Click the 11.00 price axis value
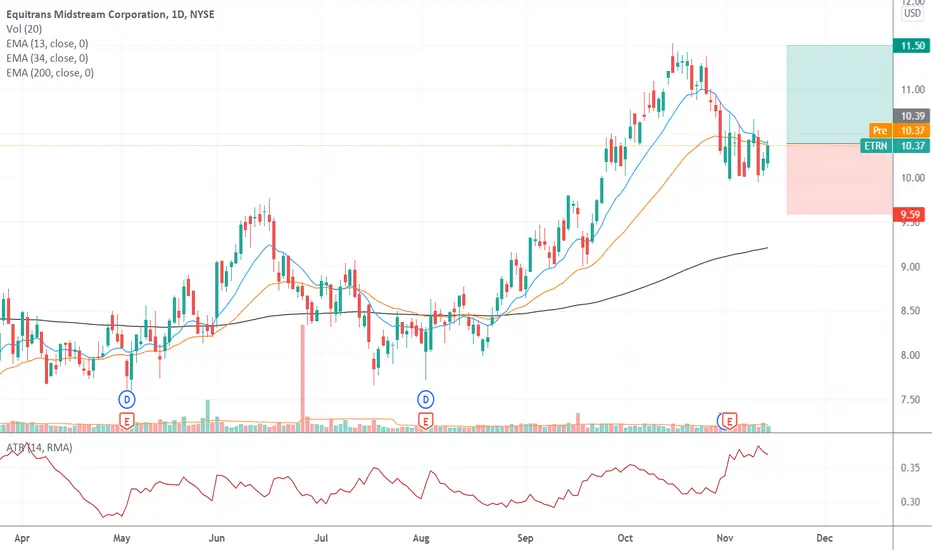Screen dimensions: 932x550 [912, 90]
